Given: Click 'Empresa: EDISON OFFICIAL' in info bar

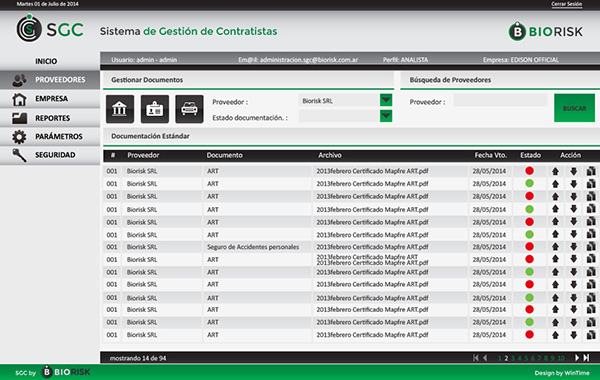Looking at the screenshot, I should tap(521, 60).
